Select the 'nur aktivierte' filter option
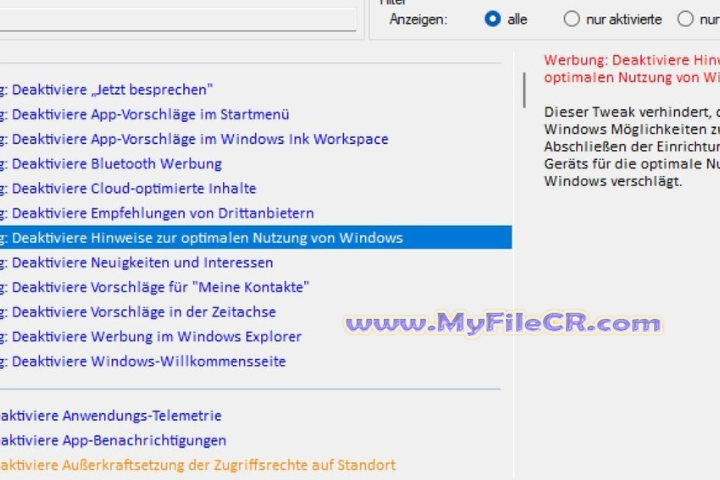 click(572, 19)
